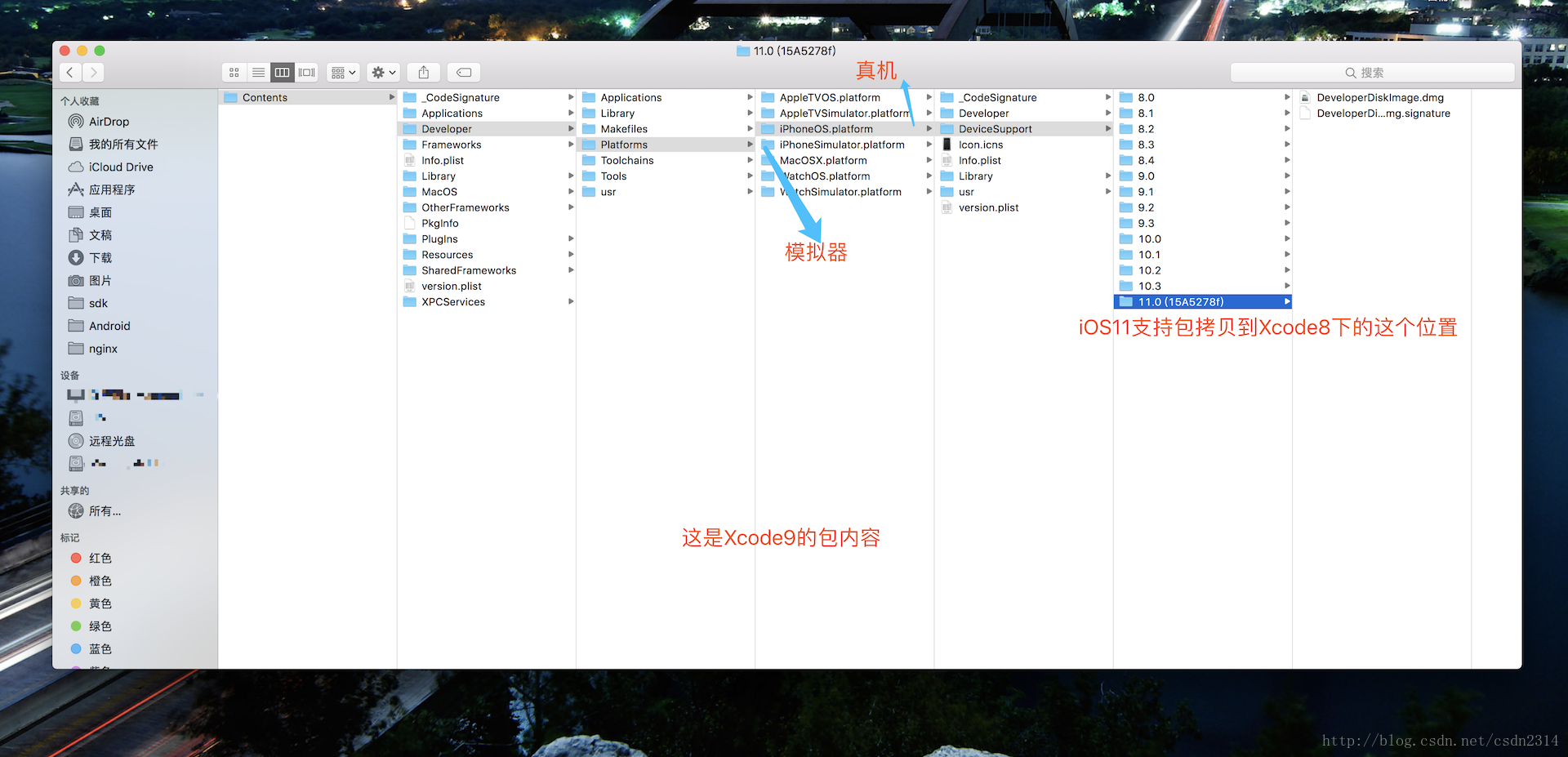
Task: Expand the Toolchains folder arrow
Action: pos(750,161)
